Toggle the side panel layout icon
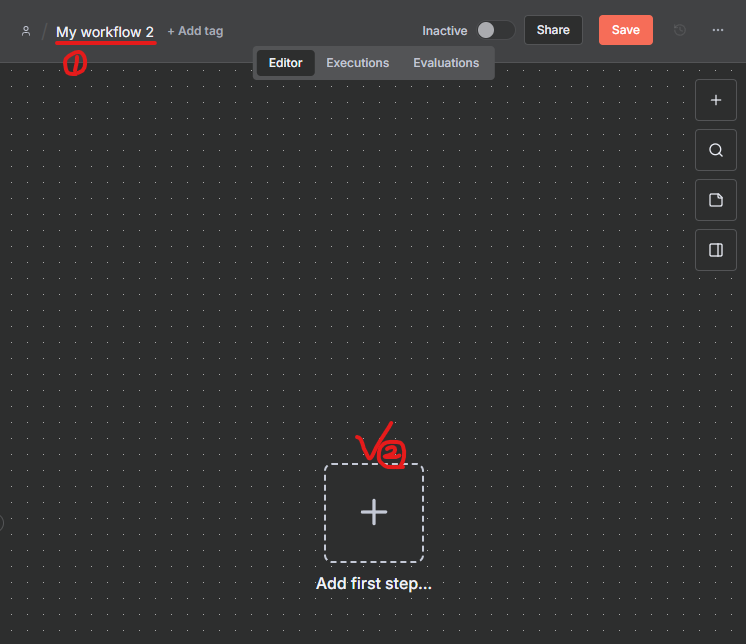746x644 pixels. click(716, 250)
